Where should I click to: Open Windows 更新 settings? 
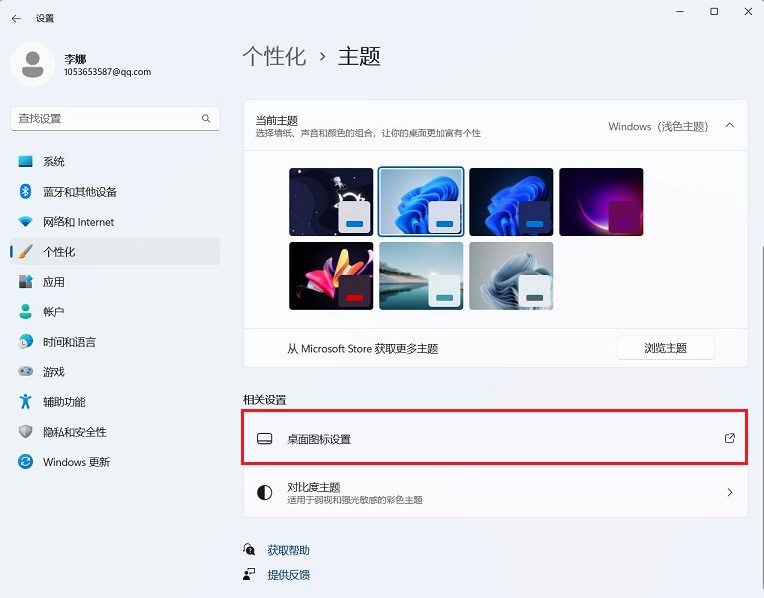pyautogui.click(x=115, y=462)
